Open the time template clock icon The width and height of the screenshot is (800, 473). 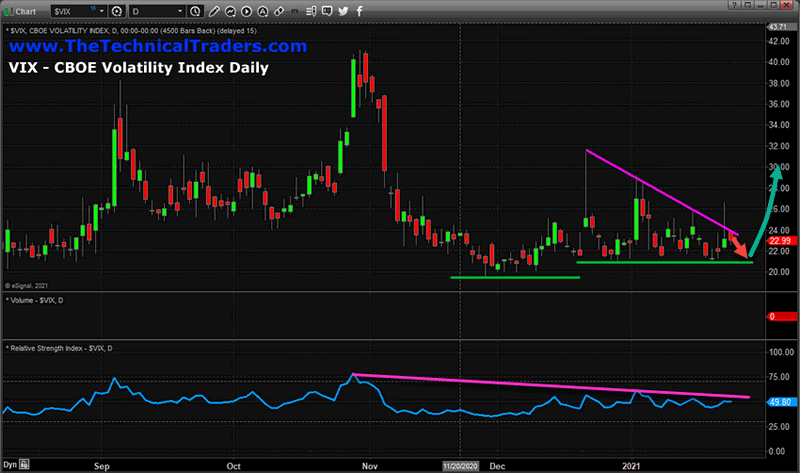pos(196,11)
